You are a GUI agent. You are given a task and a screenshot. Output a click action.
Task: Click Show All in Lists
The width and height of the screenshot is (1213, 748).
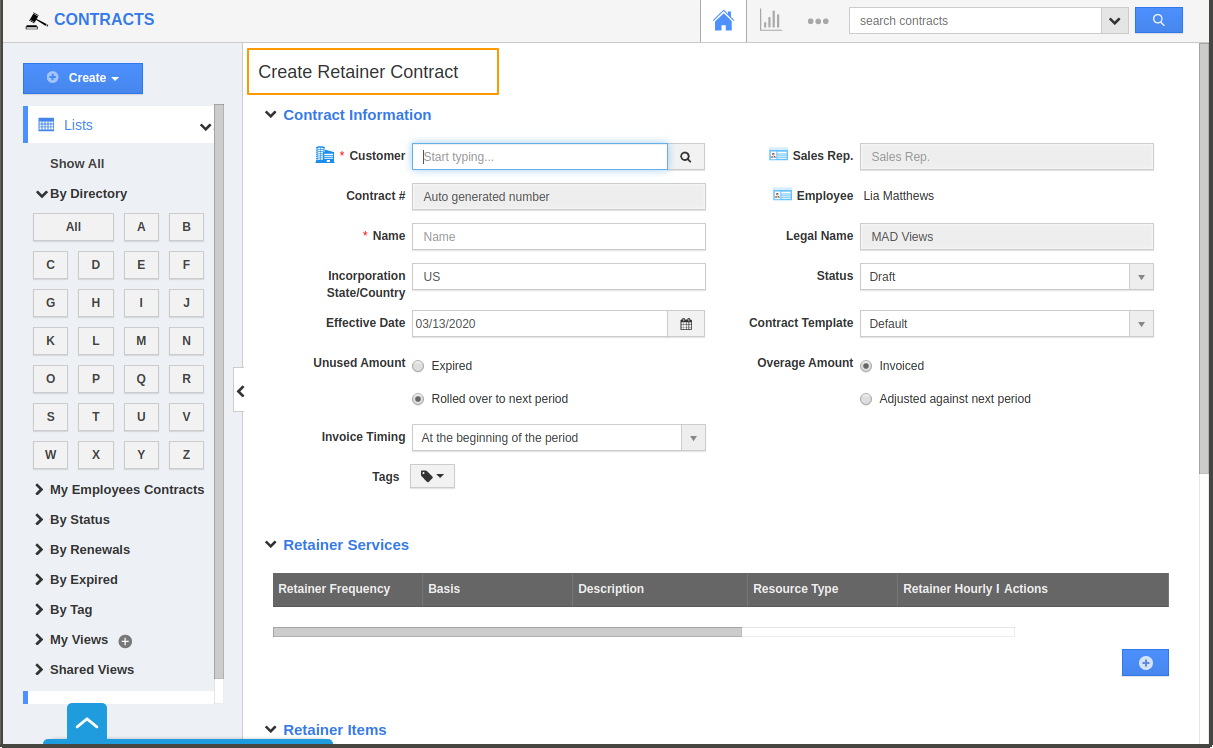(x=77, y=164)
